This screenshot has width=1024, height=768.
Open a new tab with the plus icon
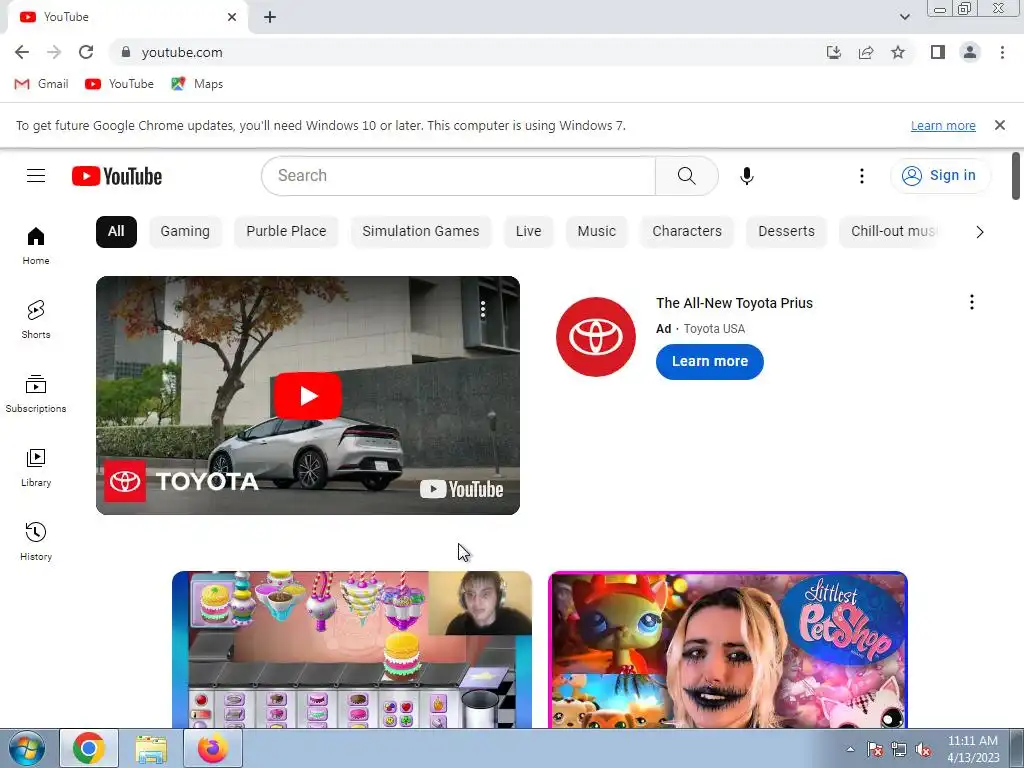tap(270, 18)
